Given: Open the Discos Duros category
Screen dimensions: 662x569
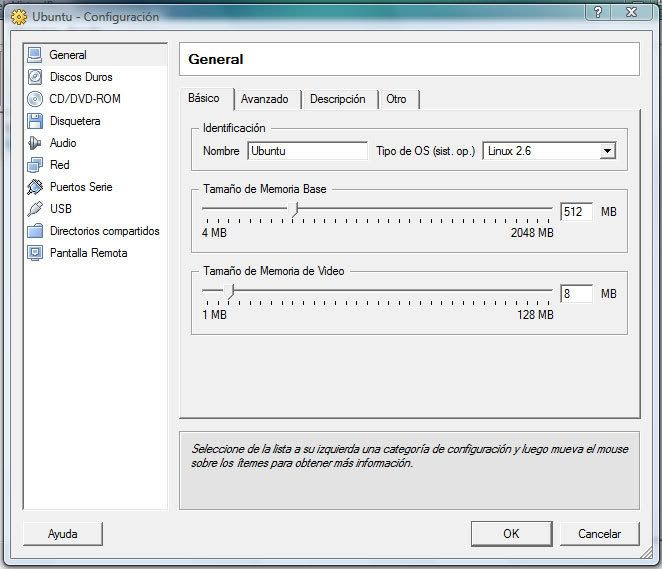Looking at the screenshot, I should click(x=81, y=77).
